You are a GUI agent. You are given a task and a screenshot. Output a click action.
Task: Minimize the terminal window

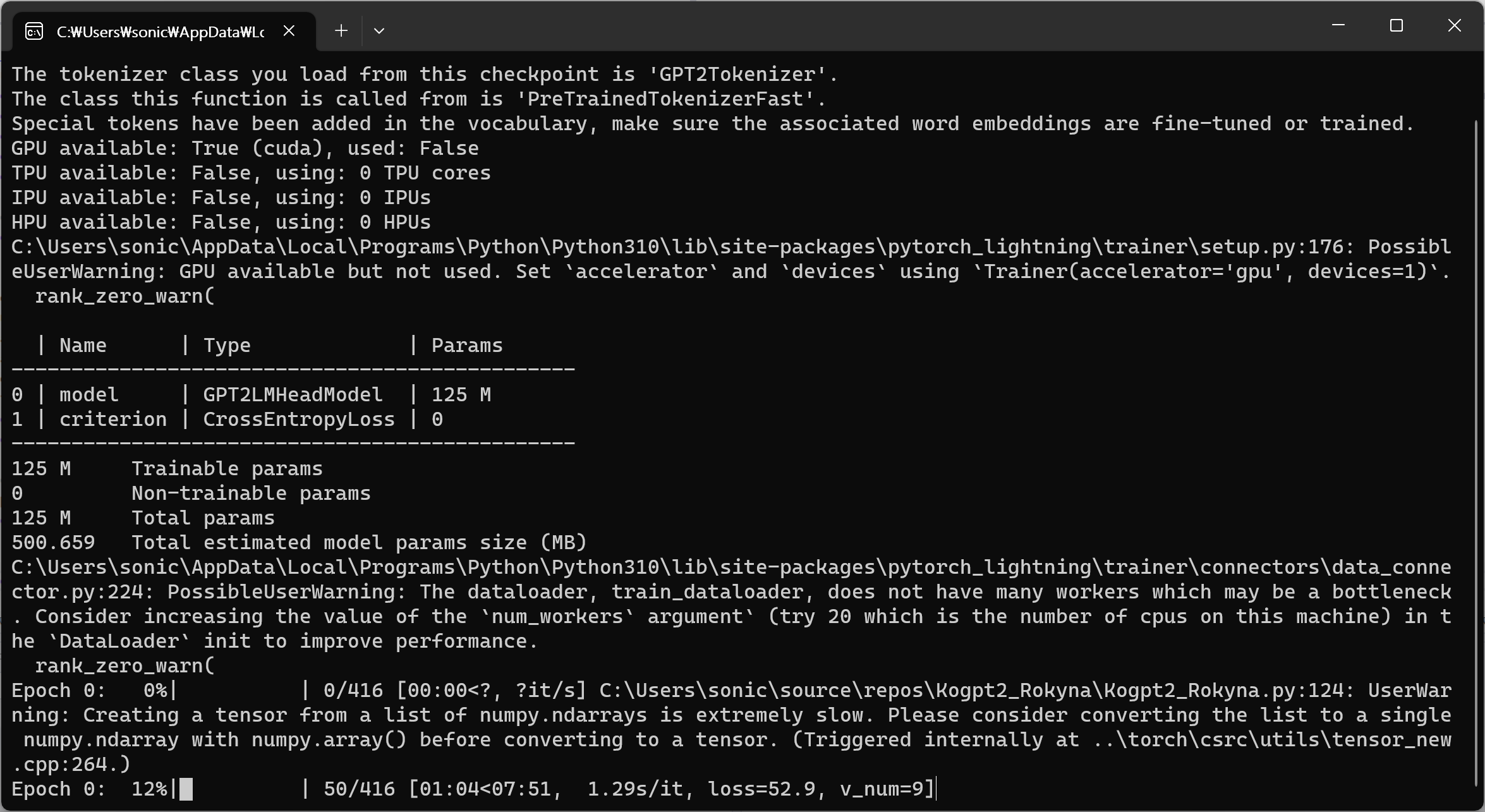tap(1338, 26)
